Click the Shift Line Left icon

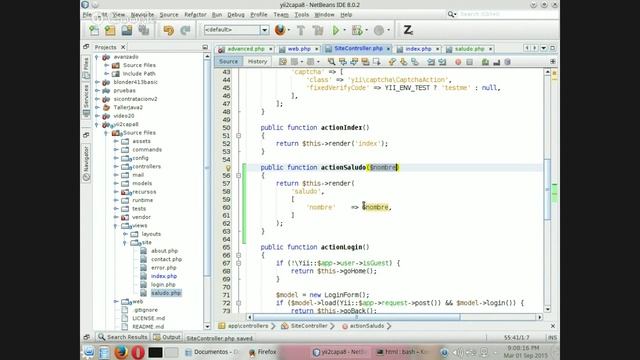(x=431, y=62)
